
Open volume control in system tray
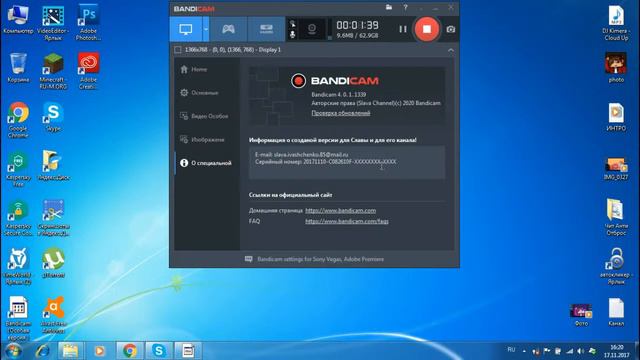(x=580, y=351)
